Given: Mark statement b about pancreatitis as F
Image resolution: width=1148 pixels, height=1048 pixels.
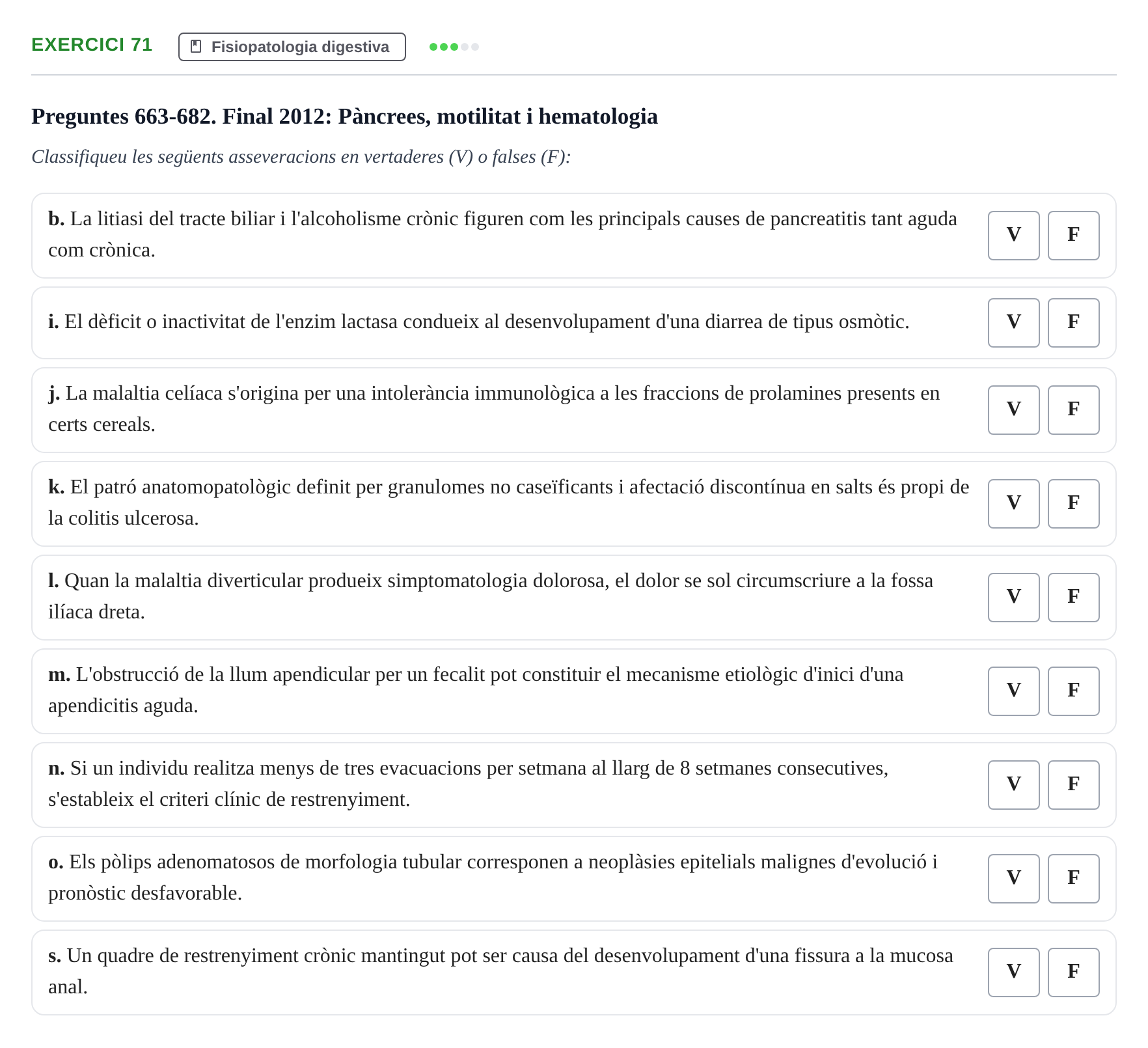Looking at the screenshot, I should [x=1073, y=236].
